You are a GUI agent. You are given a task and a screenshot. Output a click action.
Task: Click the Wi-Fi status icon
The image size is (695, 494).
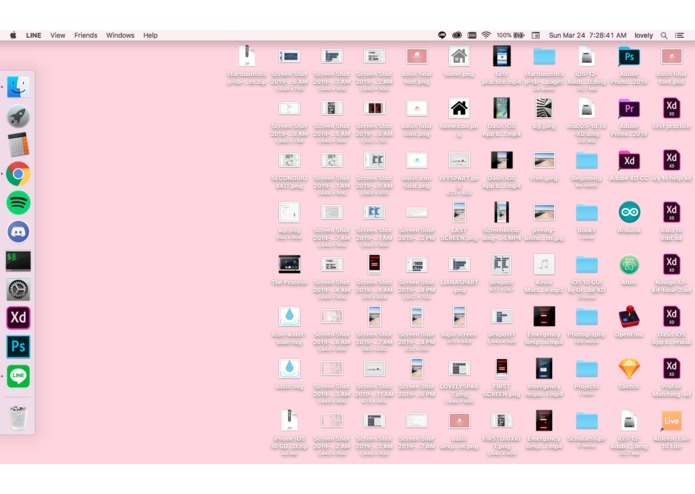[x=486, y=35]
